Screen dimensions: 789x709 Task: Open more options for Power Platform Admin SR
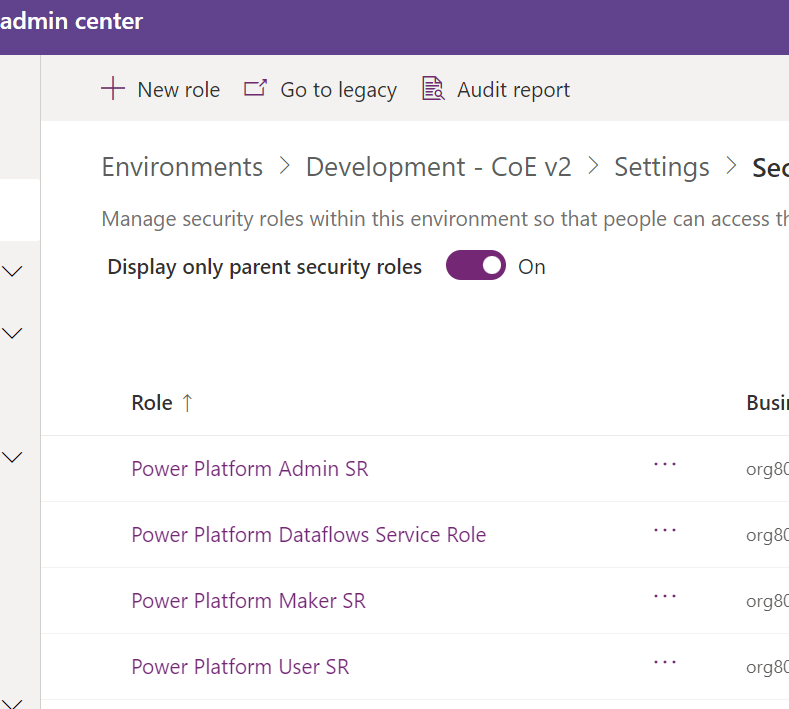point(665,465)
